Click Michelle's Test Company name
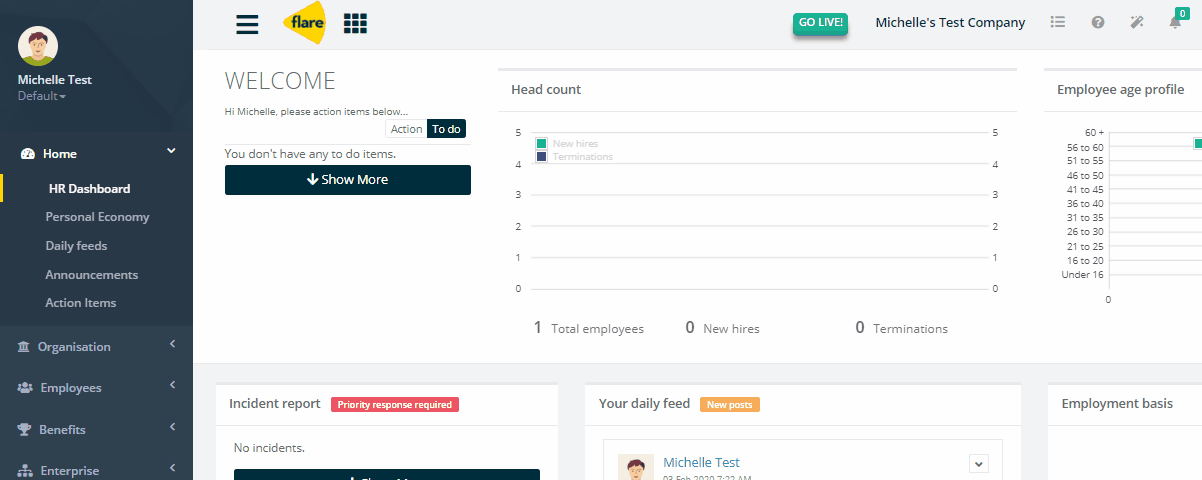This screenshot has height=480, width=1202. pos(950,23)
